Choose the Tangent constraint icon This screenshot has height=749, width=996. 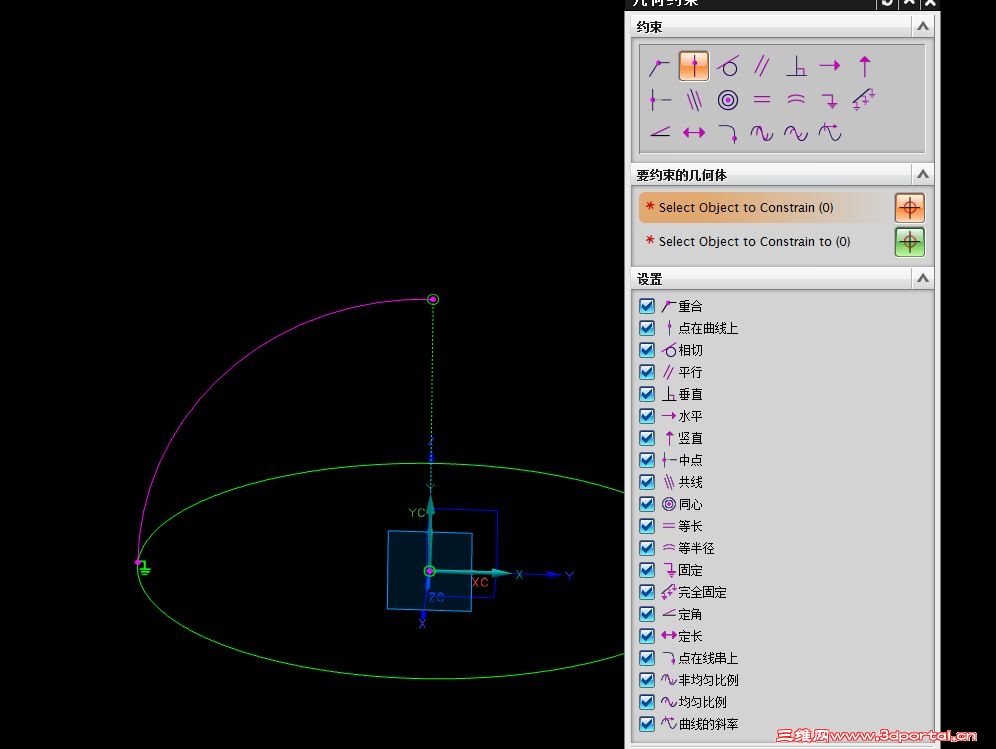[x=728, y=66]
